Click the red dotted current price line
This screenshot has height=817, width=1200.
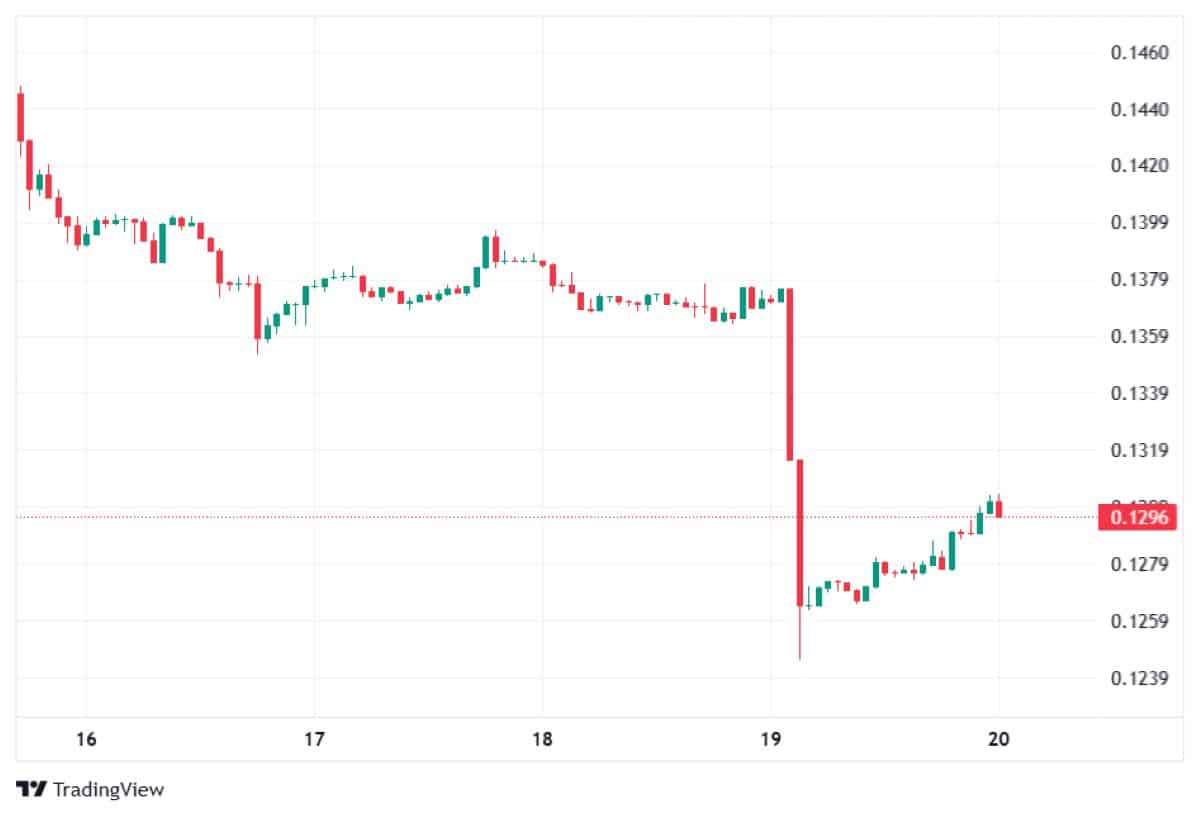(500, 517)
